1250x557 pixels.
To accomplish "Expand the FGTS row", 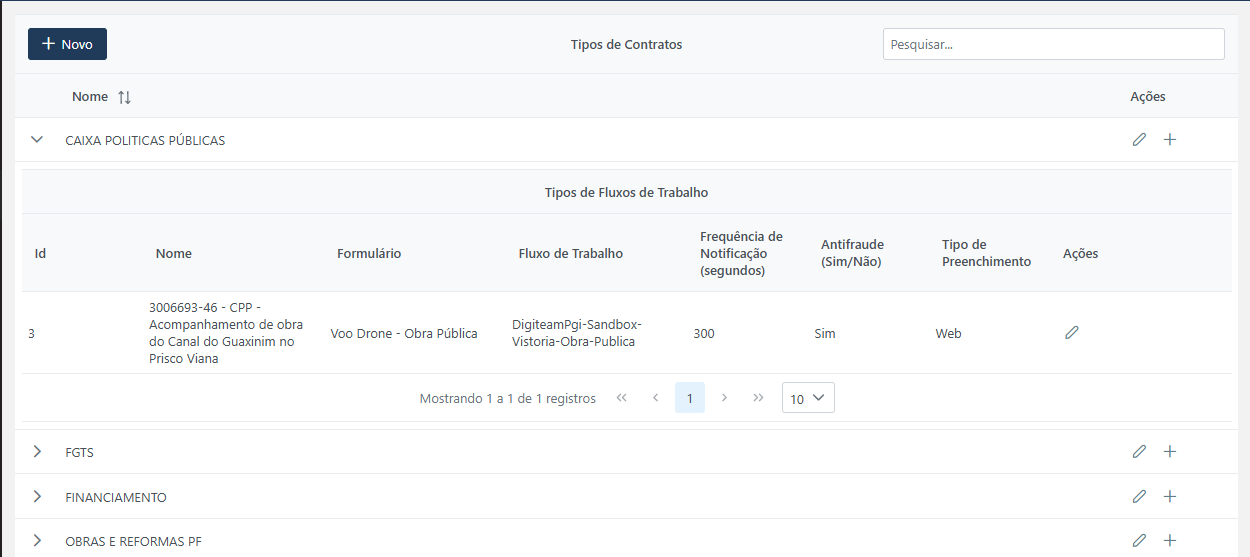I will coord(37,452).
